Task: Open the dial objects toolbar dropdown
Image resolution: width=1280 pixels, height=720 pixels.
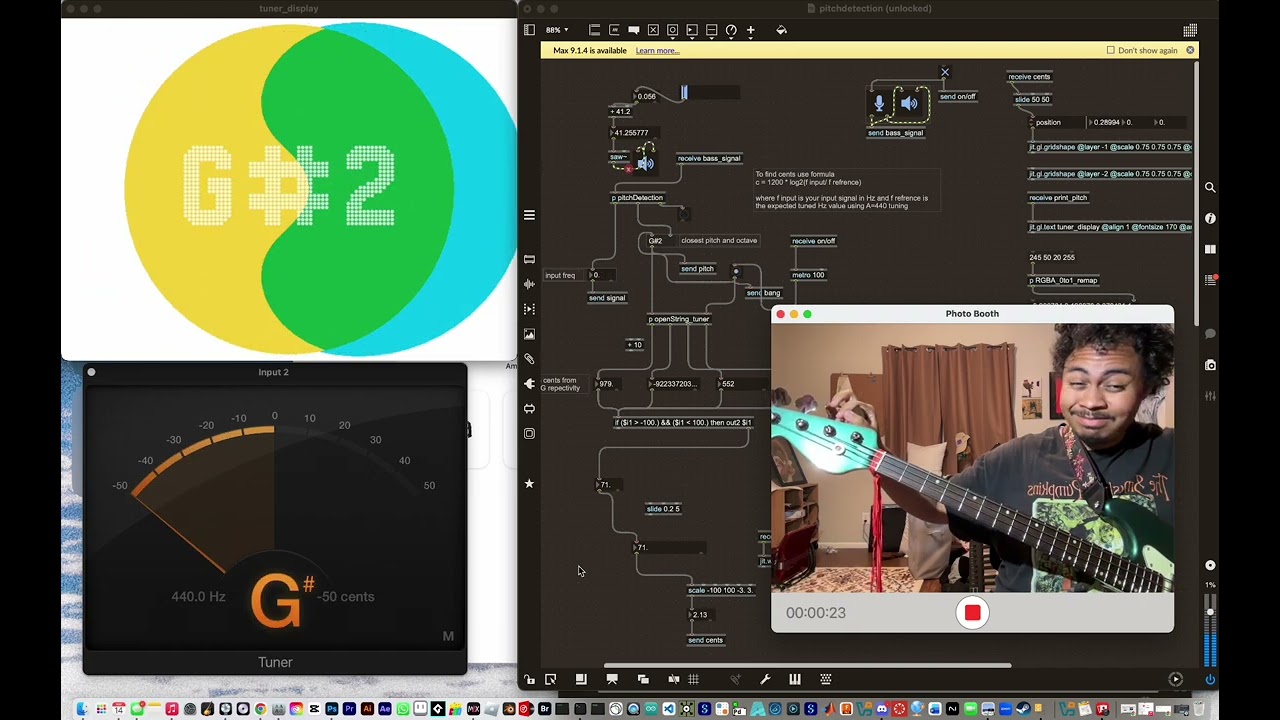Action: tap(731, 30)
